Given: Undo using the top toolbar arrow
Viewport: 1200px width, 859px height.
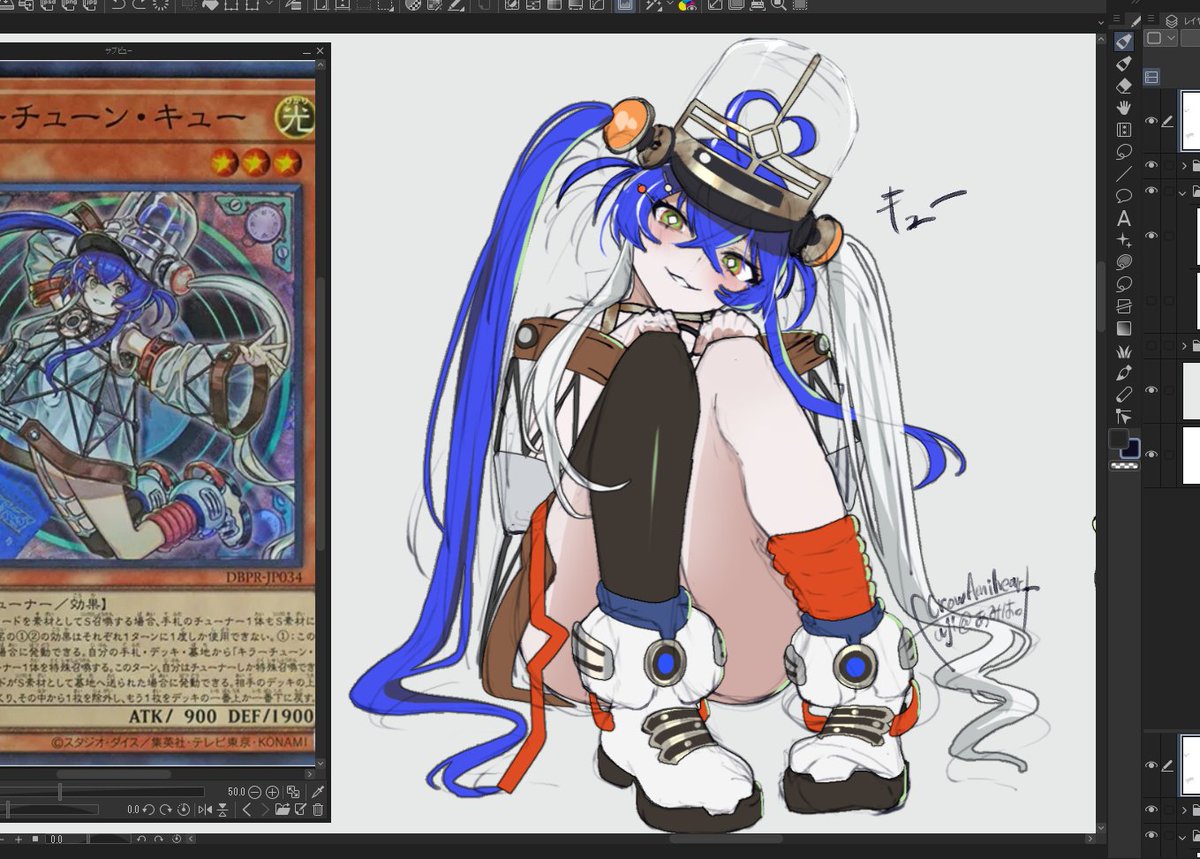Looking at the screenshot, I should (x=118, y=6).
